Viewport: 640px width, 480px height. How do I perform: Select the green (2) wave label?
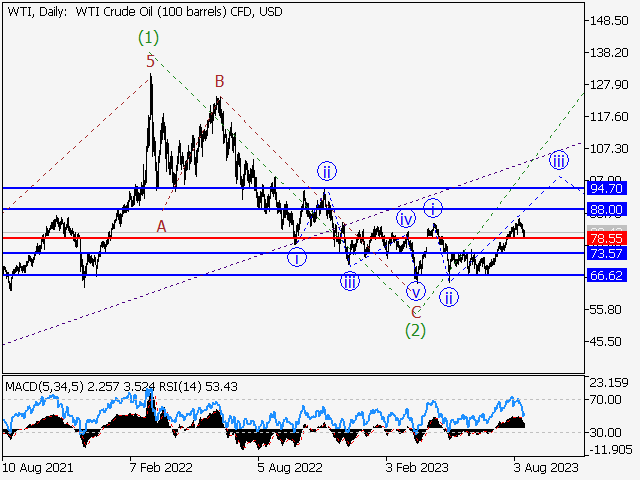[415, 330]
